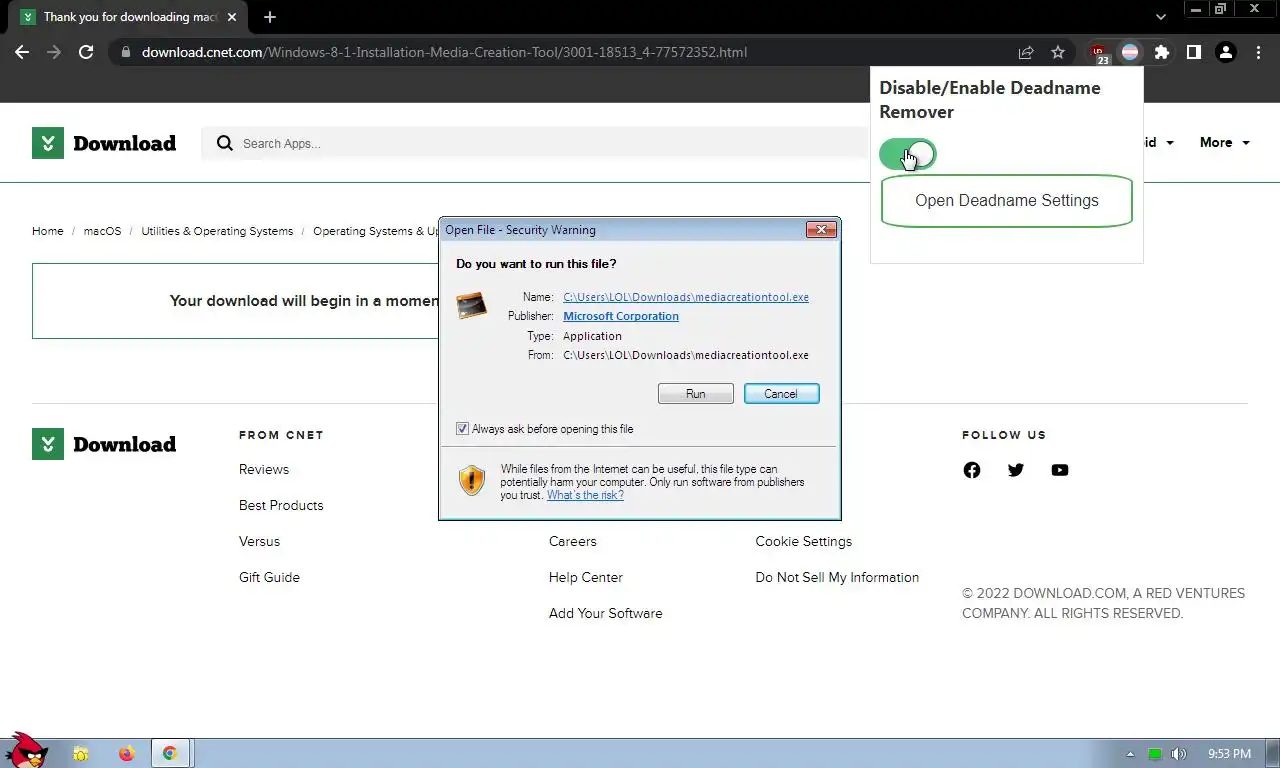Click What's the risk? link

pos(585,495)
